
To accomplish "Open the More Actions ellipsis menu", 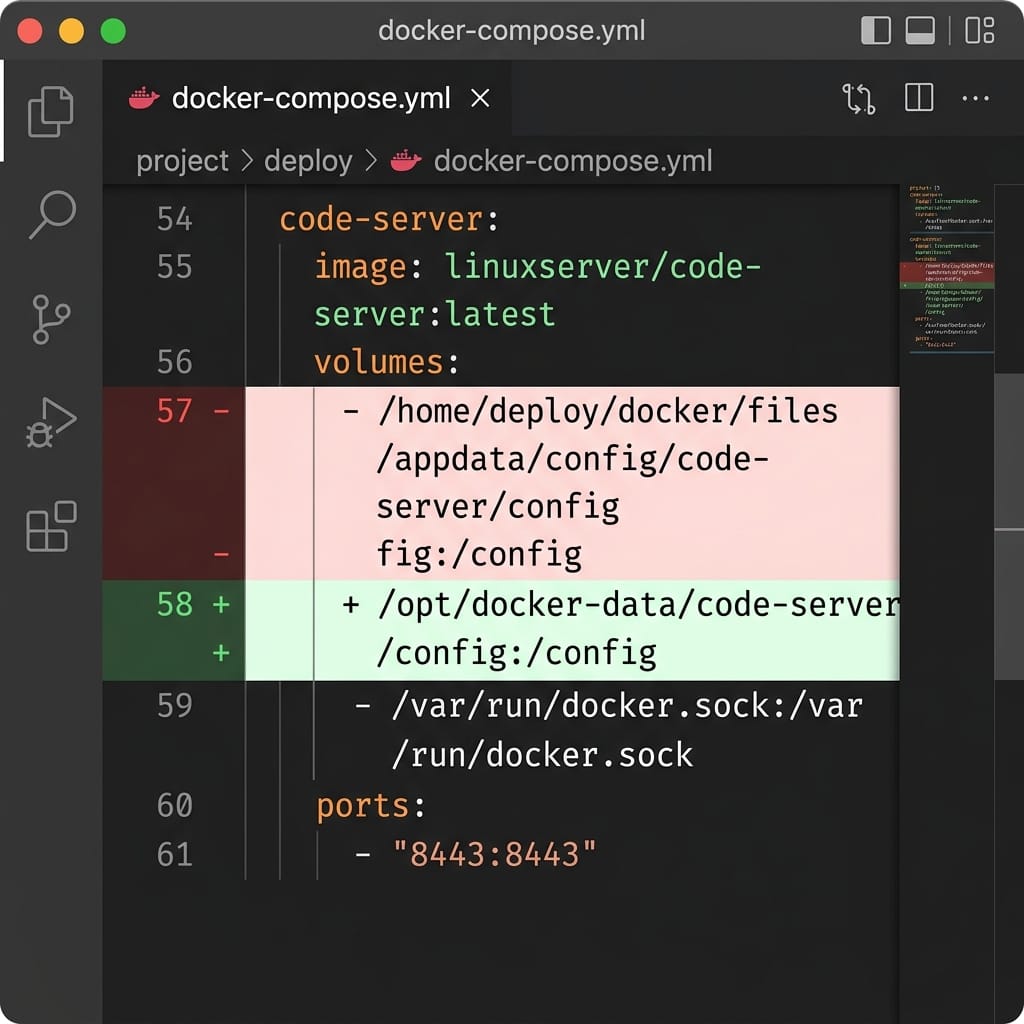I will (x=976, y=99).
